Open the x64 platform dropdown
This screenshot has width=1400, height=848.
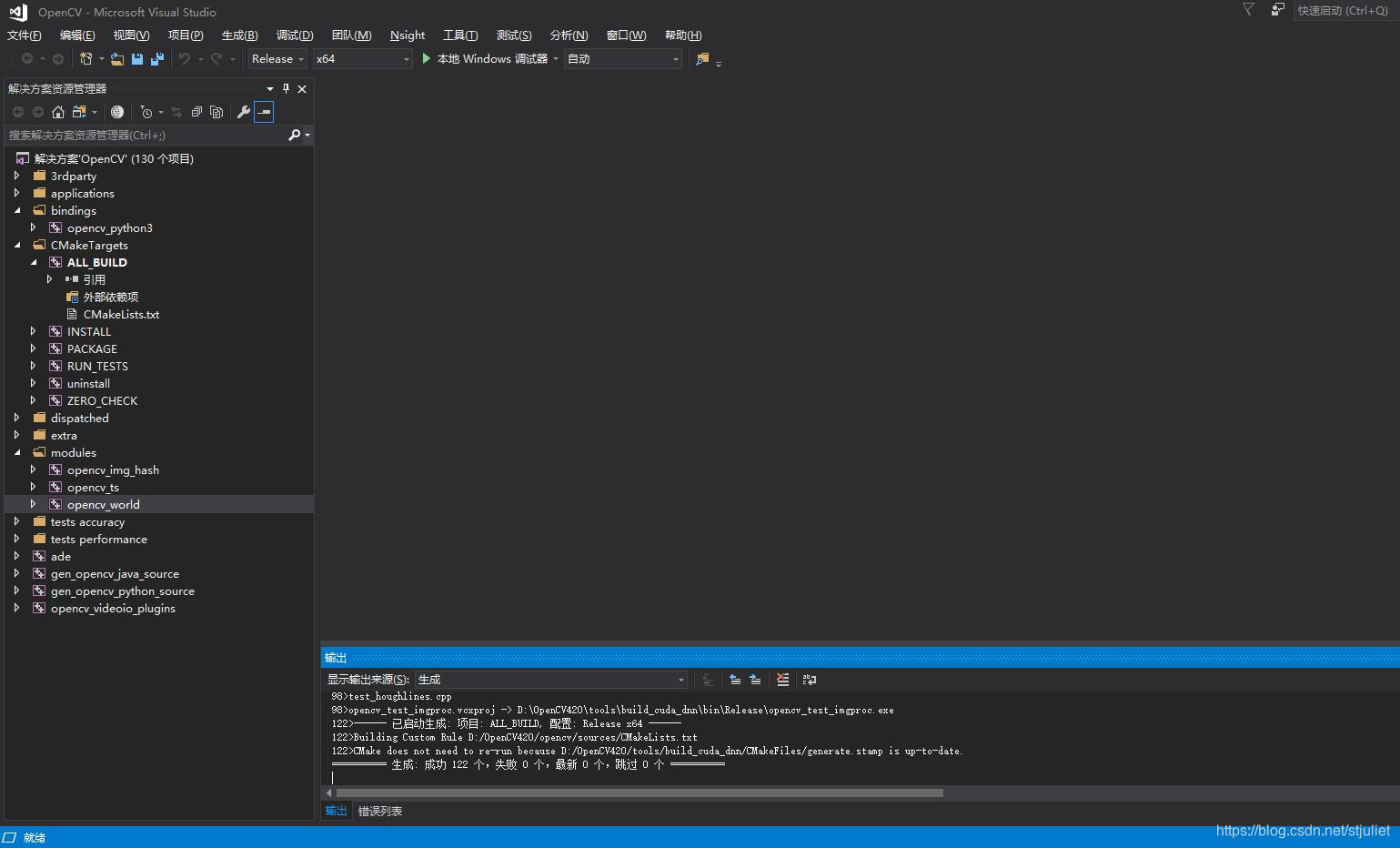point(363,59)
